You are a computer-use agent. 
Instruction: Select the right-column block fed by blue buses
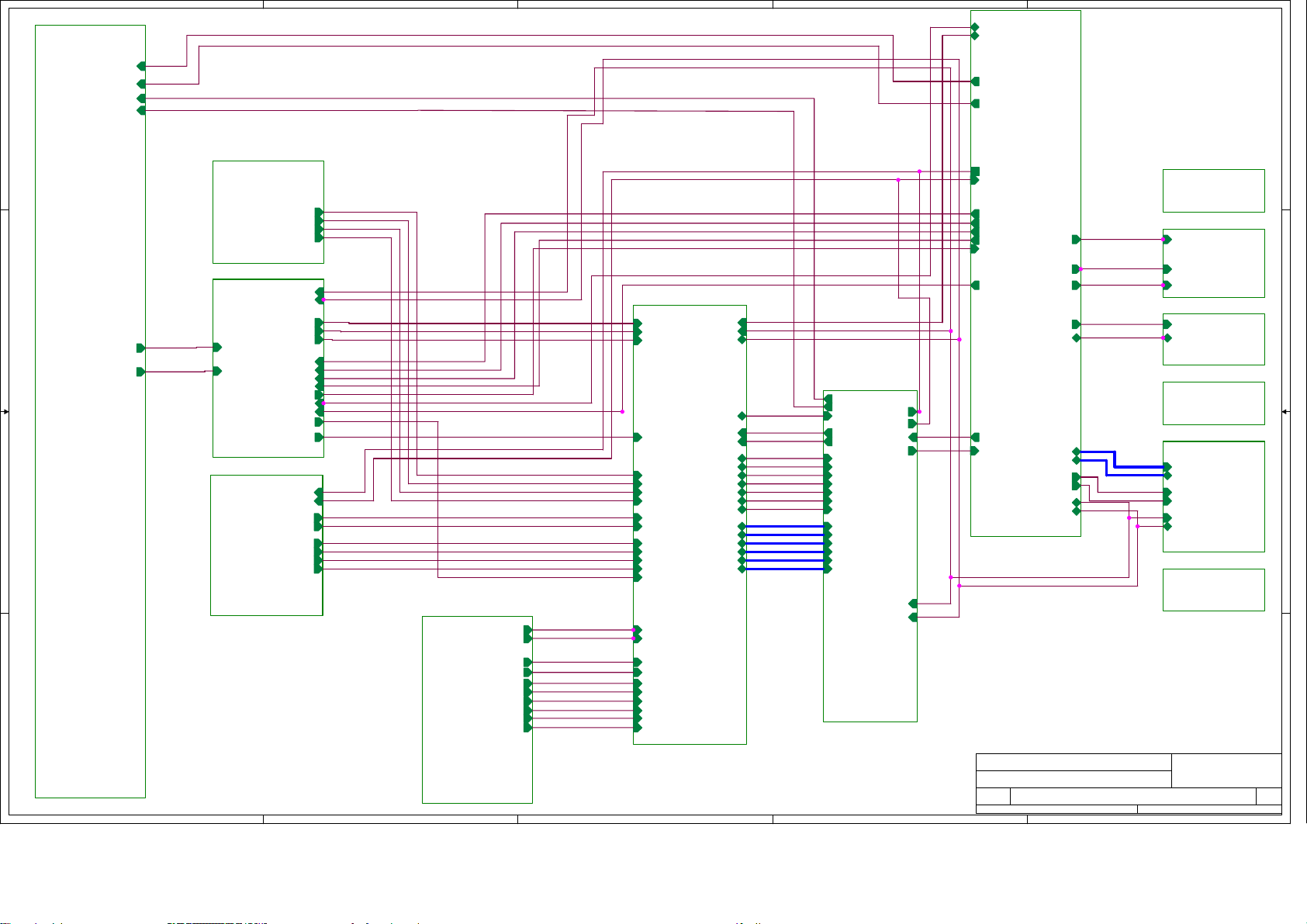click(x=1213, y=497)
